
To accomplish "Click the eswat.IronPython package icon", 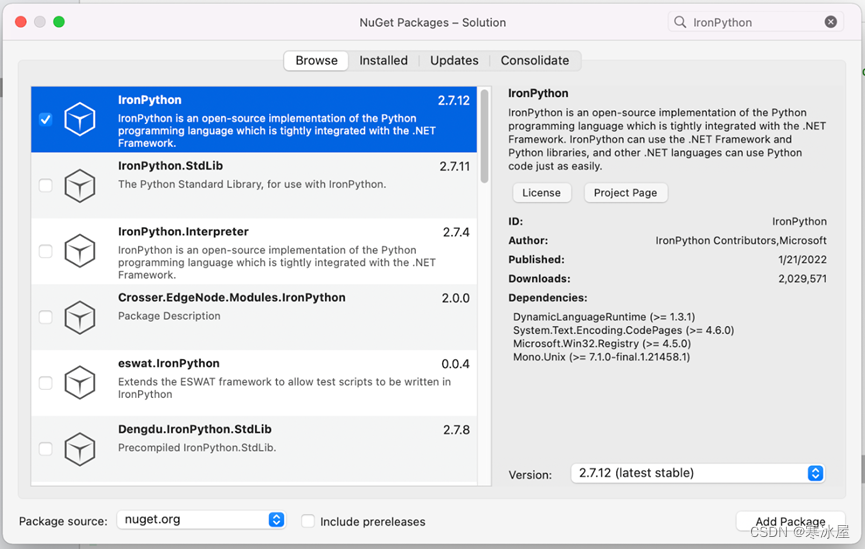I will [80, 383].
